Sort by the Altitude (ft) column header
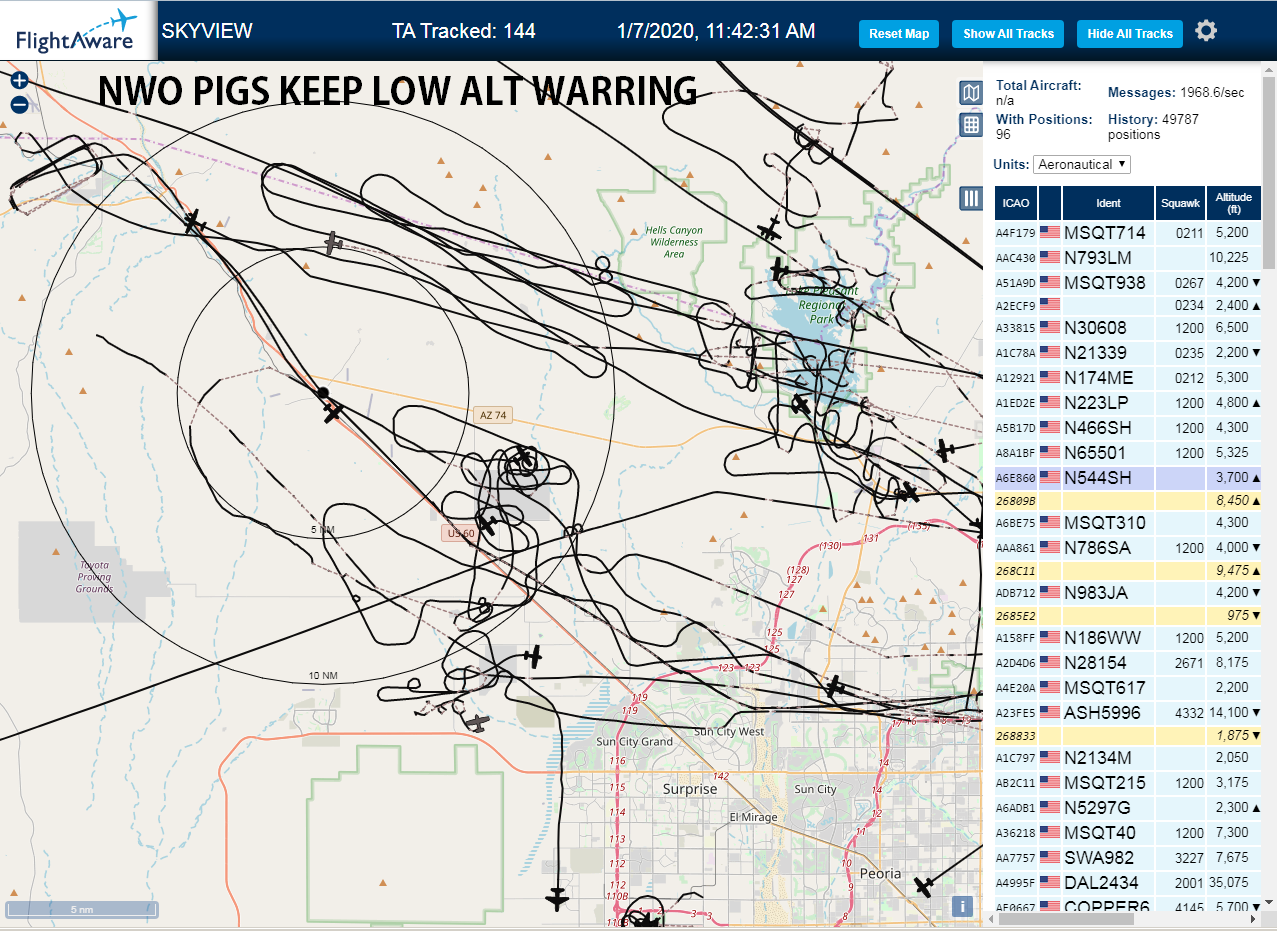The width and height of the screenshot is (1277, 931). 1233,203
